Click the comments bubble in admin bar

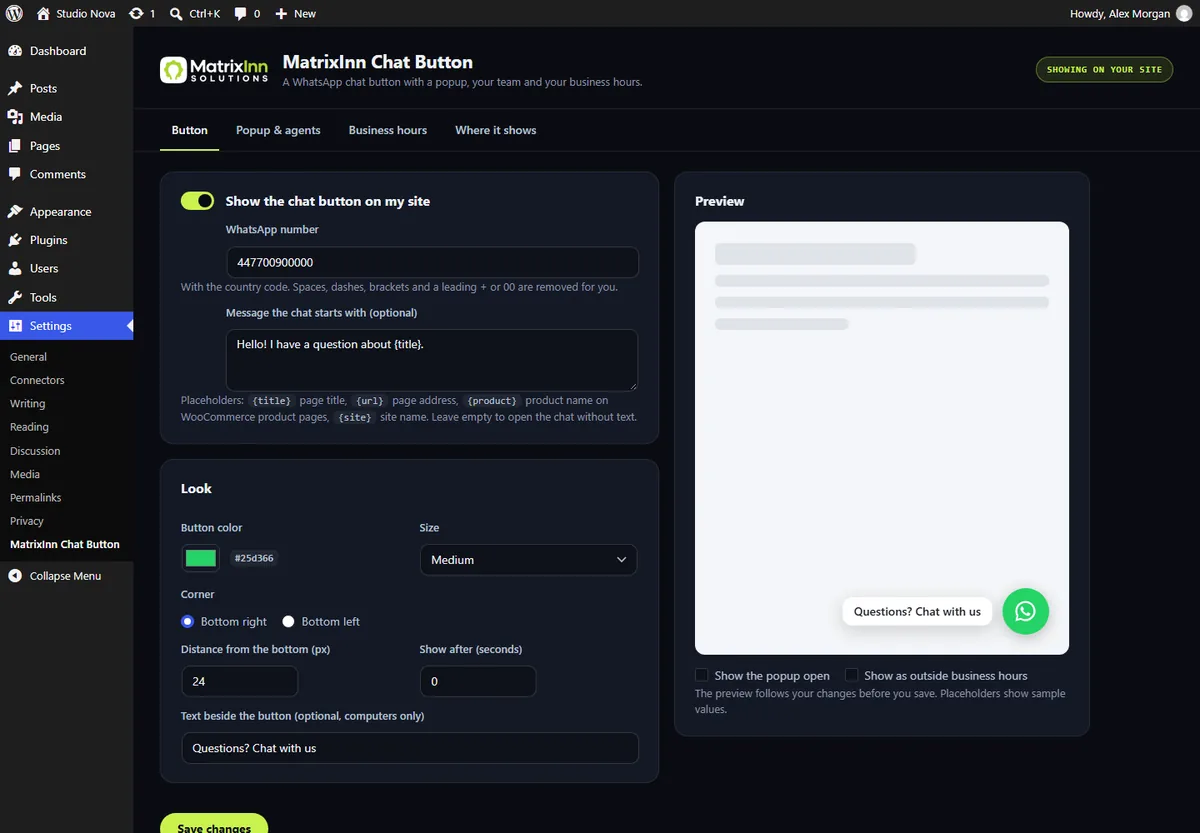pos(241,14)
